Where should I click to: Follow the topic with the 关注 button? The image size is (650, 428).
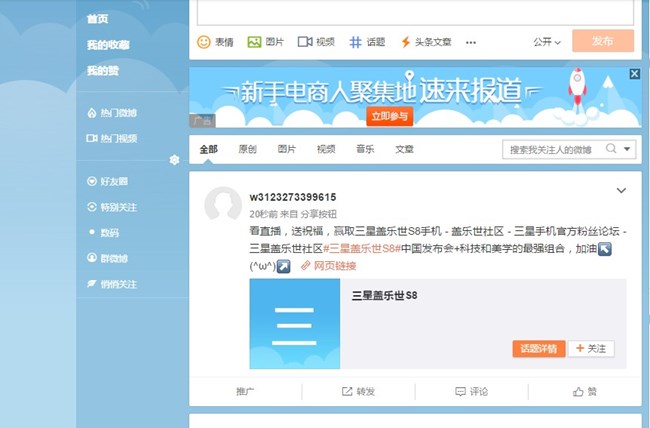click(591, 348)
